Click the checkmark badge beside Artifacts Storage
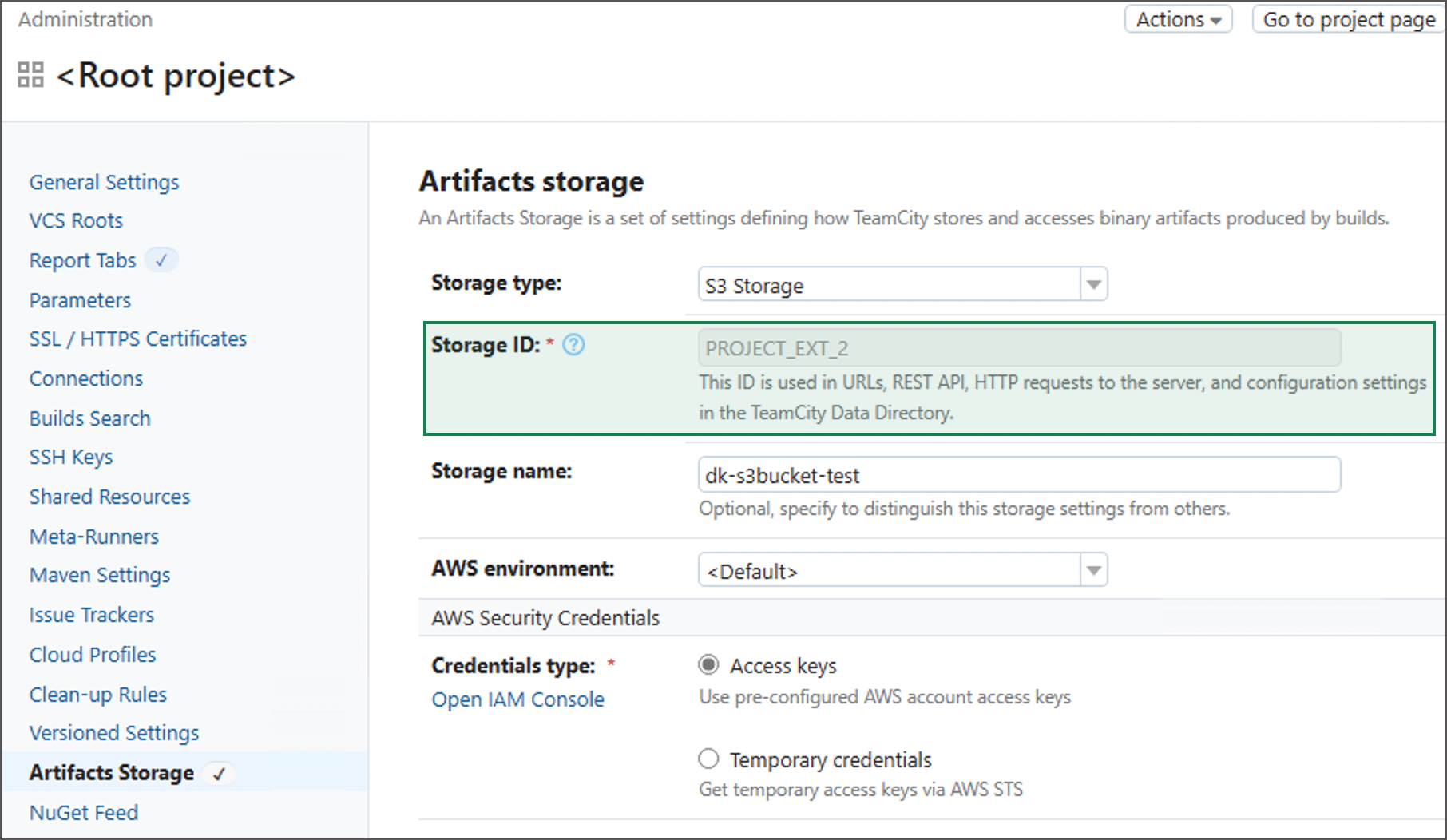 (220, 773)
